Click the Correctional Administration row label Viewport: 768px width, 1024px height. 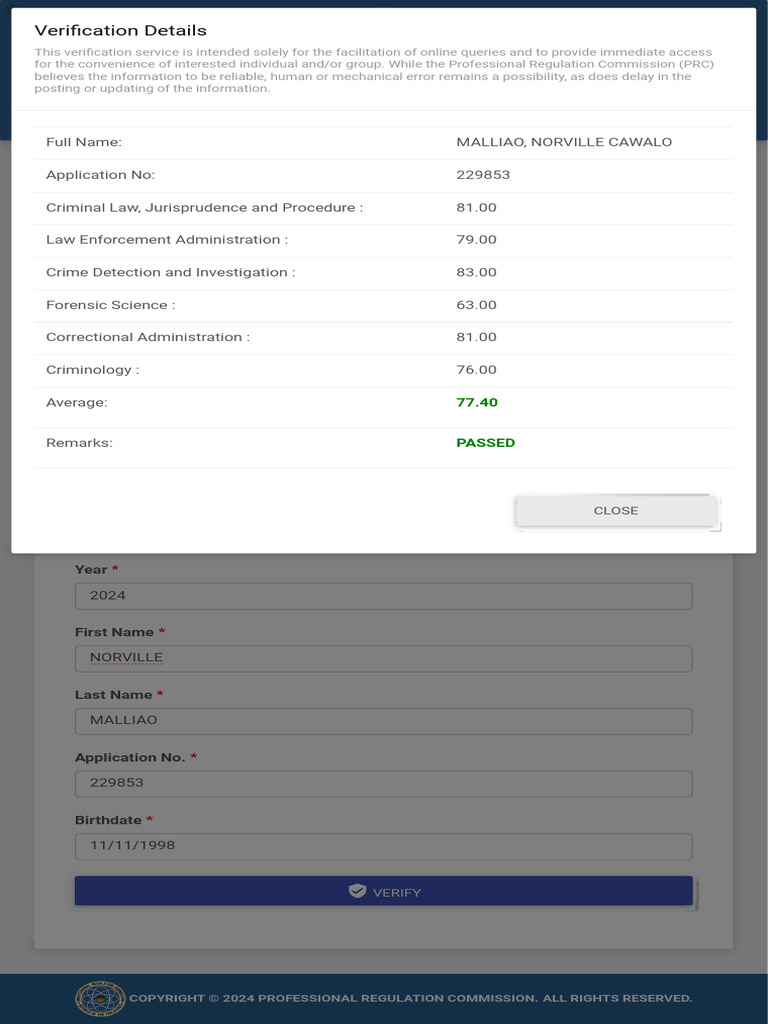148,337
